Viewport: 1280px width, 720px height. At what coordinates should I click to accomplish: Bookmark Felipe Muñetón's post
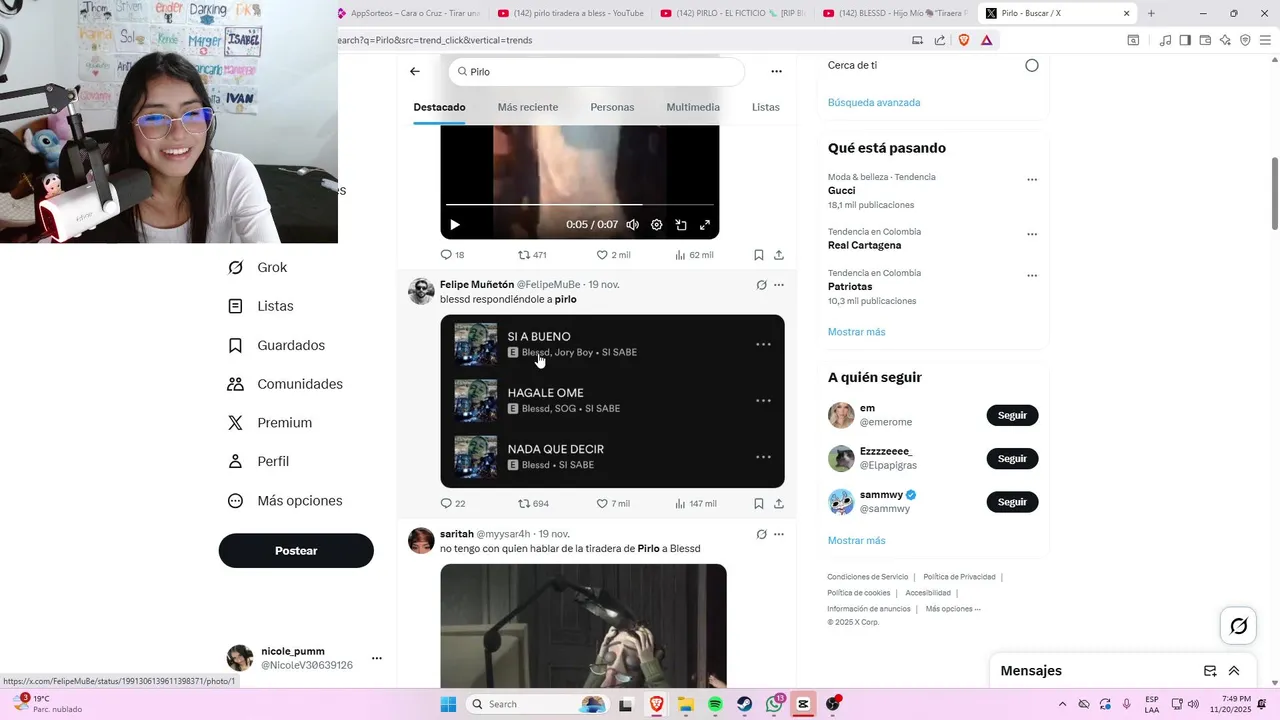tap(759, 504)
